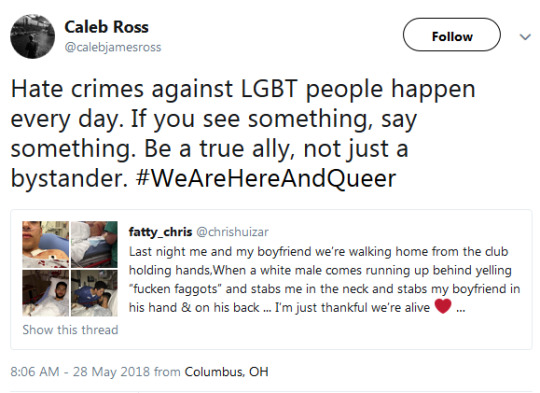Visit the @calebjamesross handle

[113, 47]
